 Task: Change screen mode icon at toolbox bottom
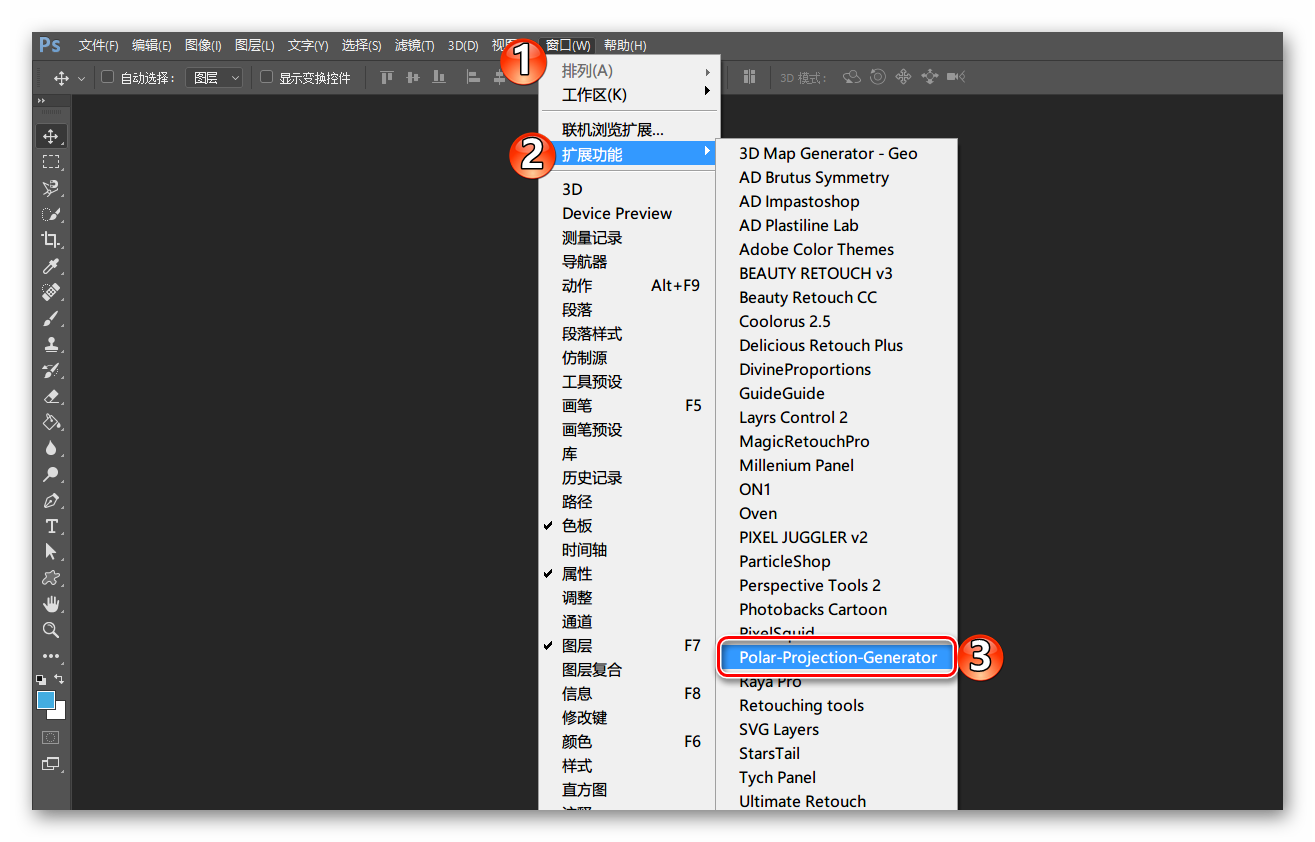[x=51, y=764]
